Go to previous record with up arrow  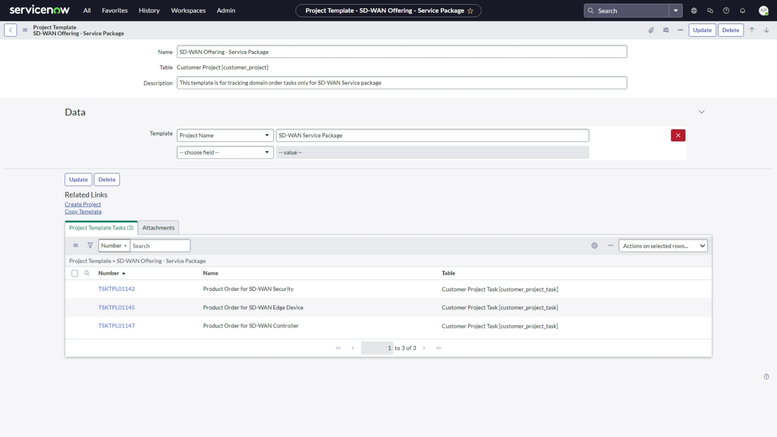coord(752,30)
